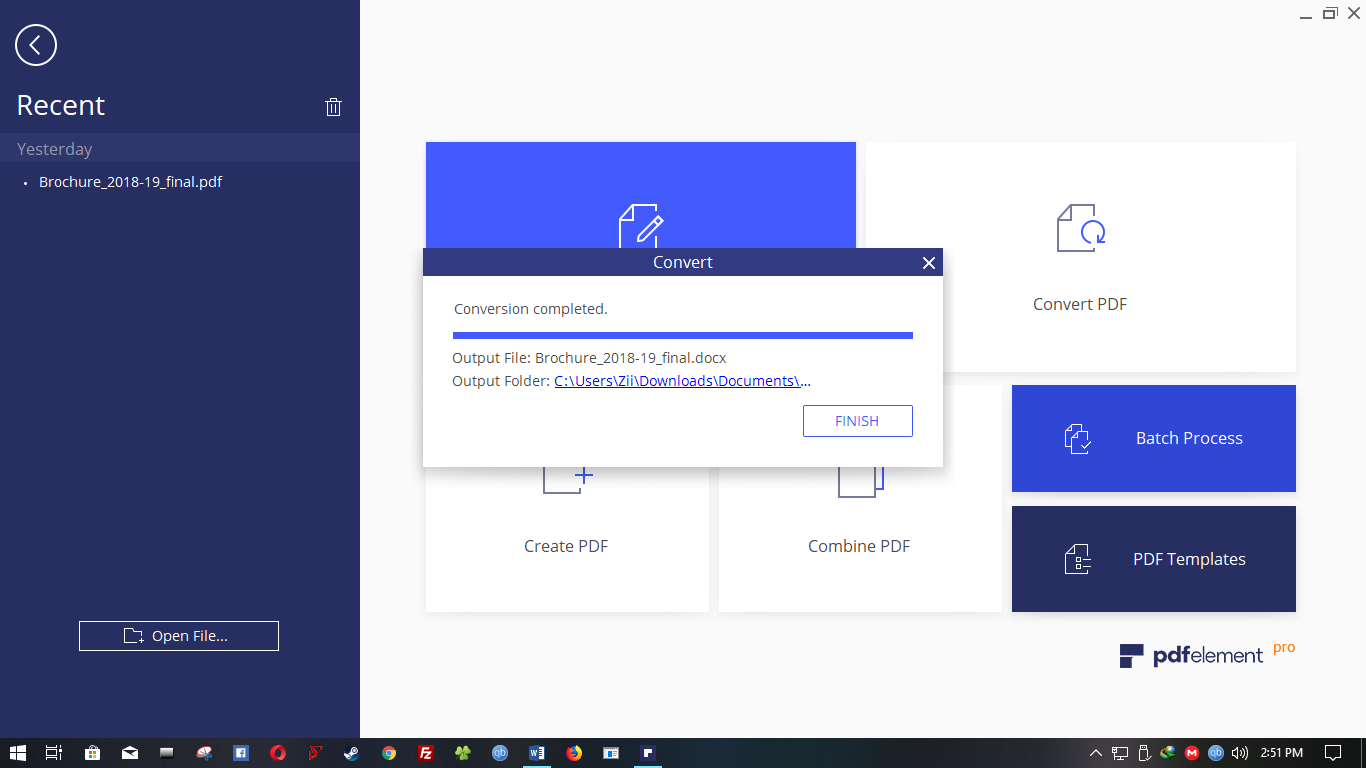1366x768 pixels.
Task: Click the network tray icon
Action: (x=1120, y=753)
